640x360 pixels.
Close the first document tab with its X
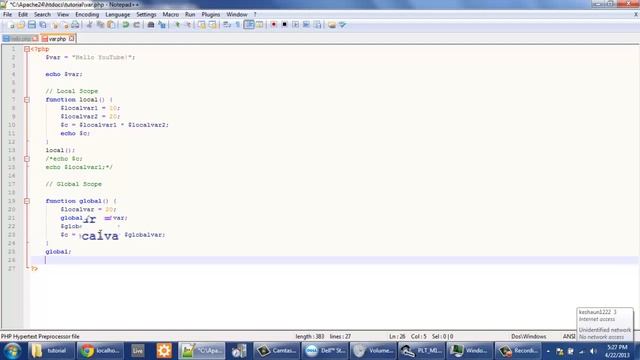pos(35,38)
